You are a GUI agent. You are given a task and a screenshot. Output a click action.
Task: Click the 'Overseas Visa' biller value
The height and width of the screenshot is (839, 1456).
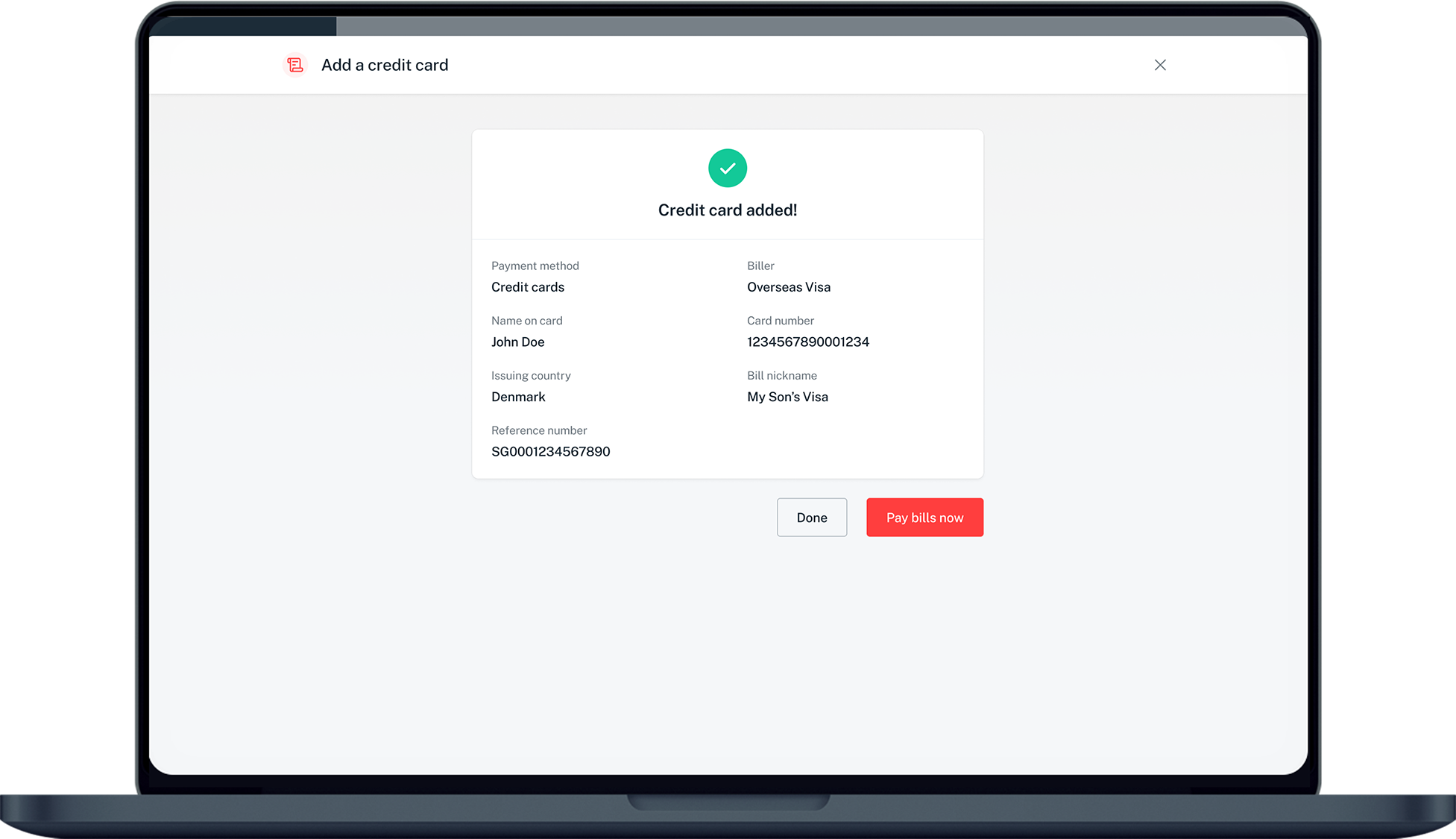click(788, 287)
